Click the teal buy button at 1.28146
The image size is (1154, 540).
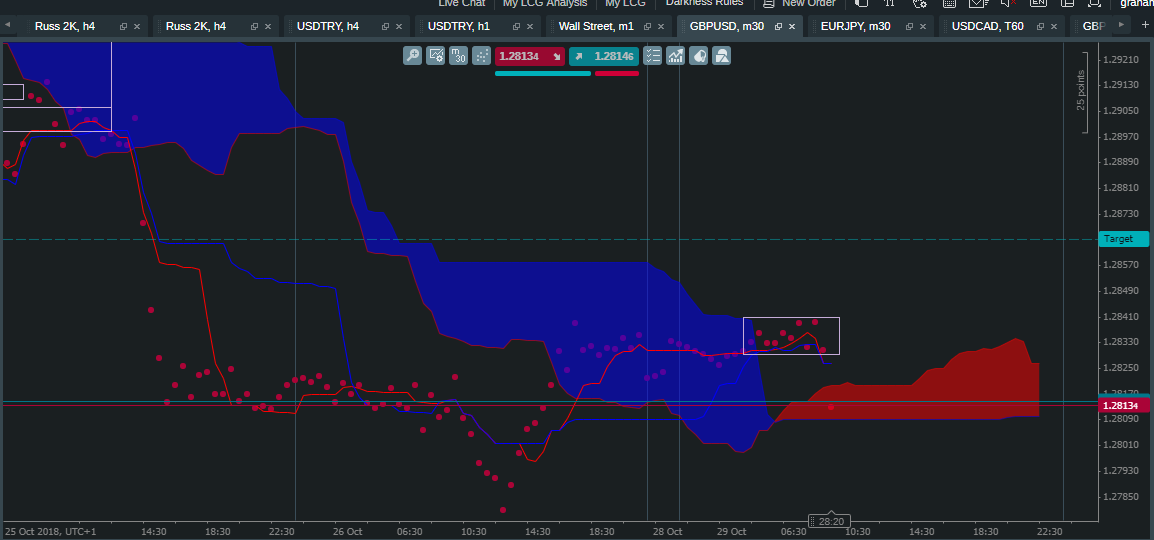pos(604,56)
